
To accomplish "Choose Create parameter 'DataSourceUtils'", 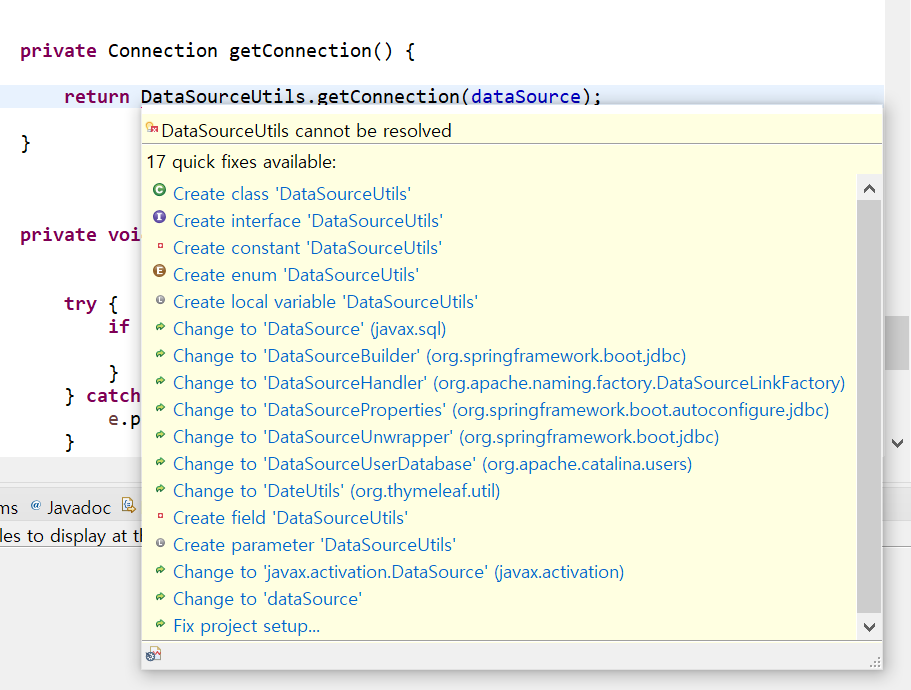I will [314, 545].
